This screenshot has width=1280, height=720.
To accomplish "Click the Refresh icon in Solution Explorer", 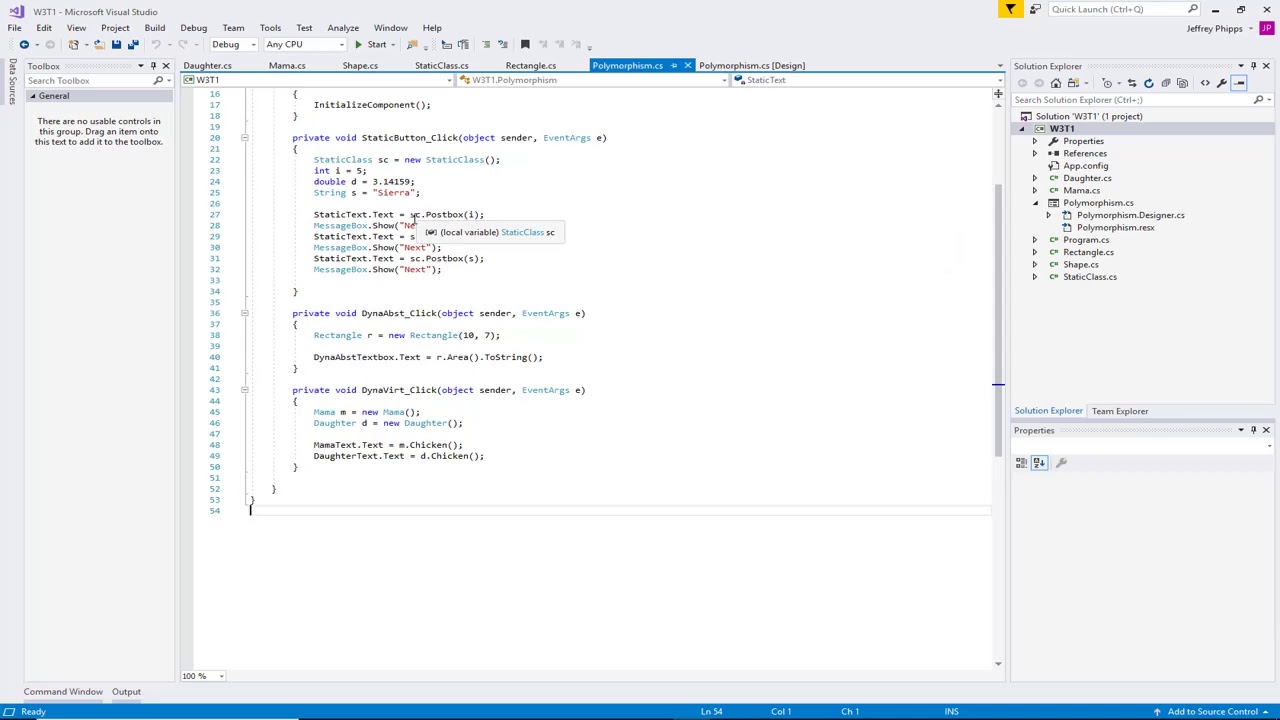I will (1149, 83).
